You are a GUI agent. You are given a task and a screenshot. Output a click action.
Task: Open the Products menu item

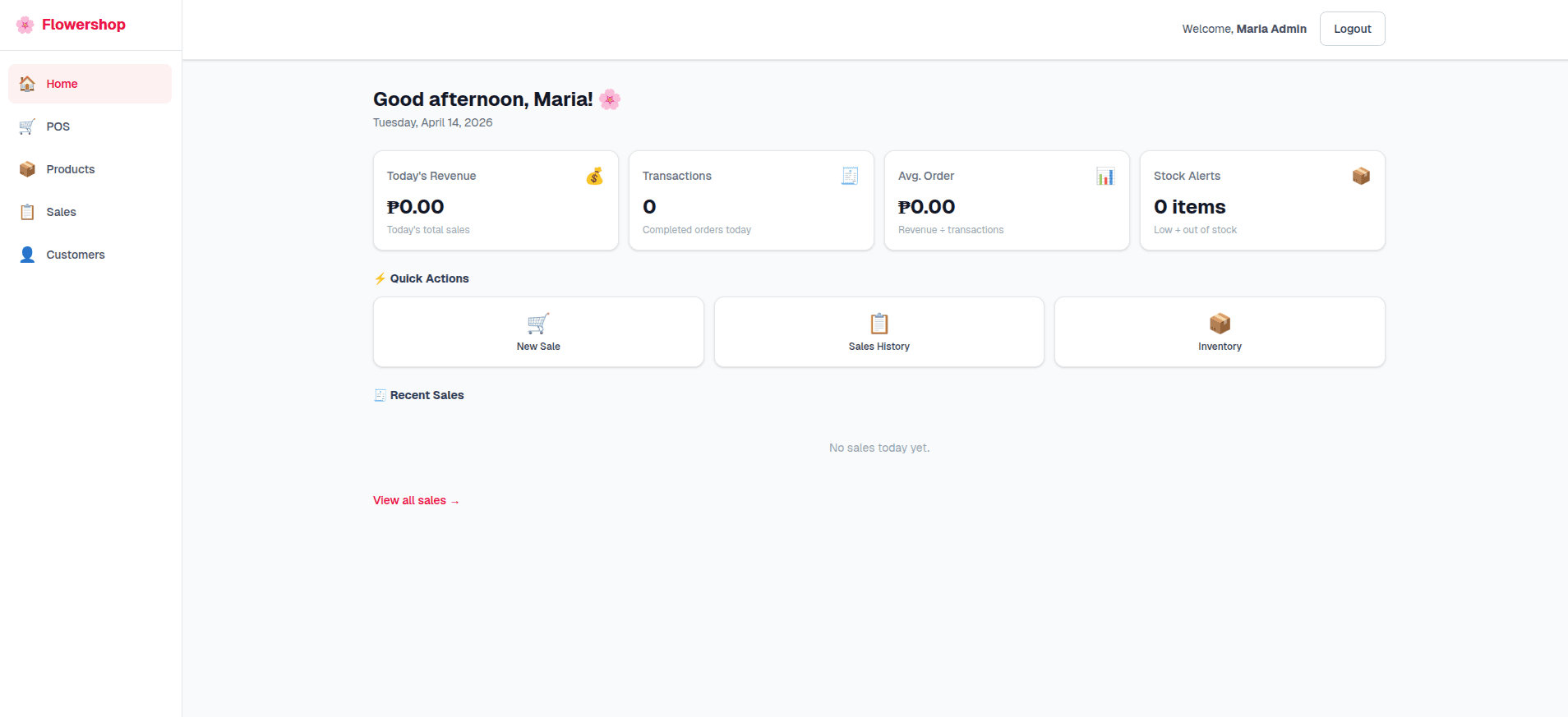coord(90,169)
